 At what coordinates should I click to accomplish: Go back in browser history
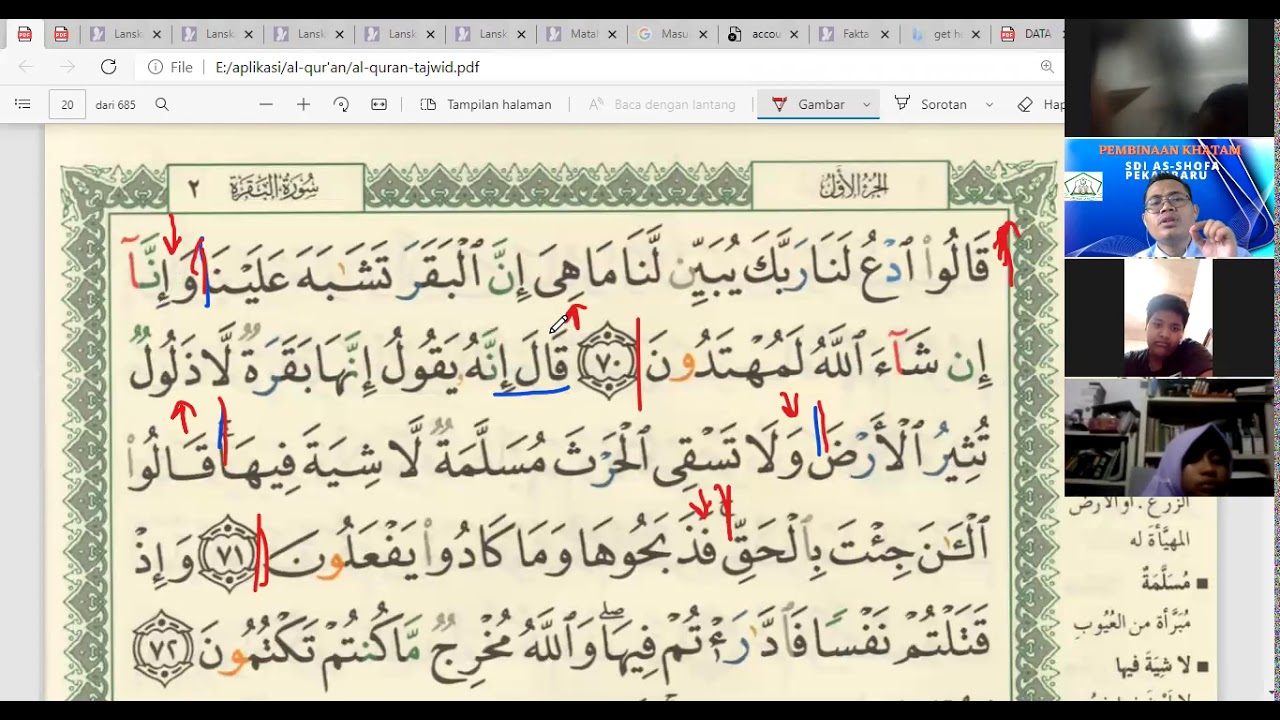(x=26, y=67)
